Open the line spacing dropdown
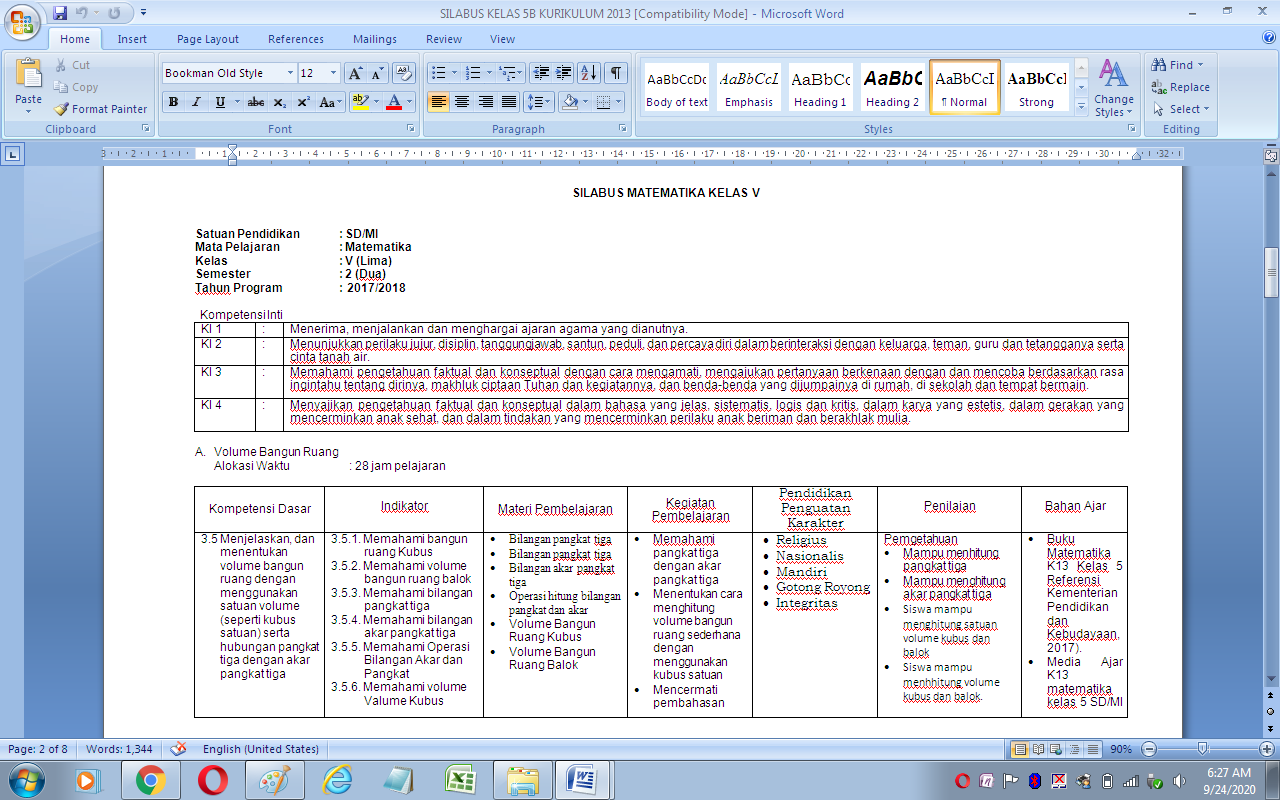Screen dimensions: 1280x800 (x=539, y=102)
